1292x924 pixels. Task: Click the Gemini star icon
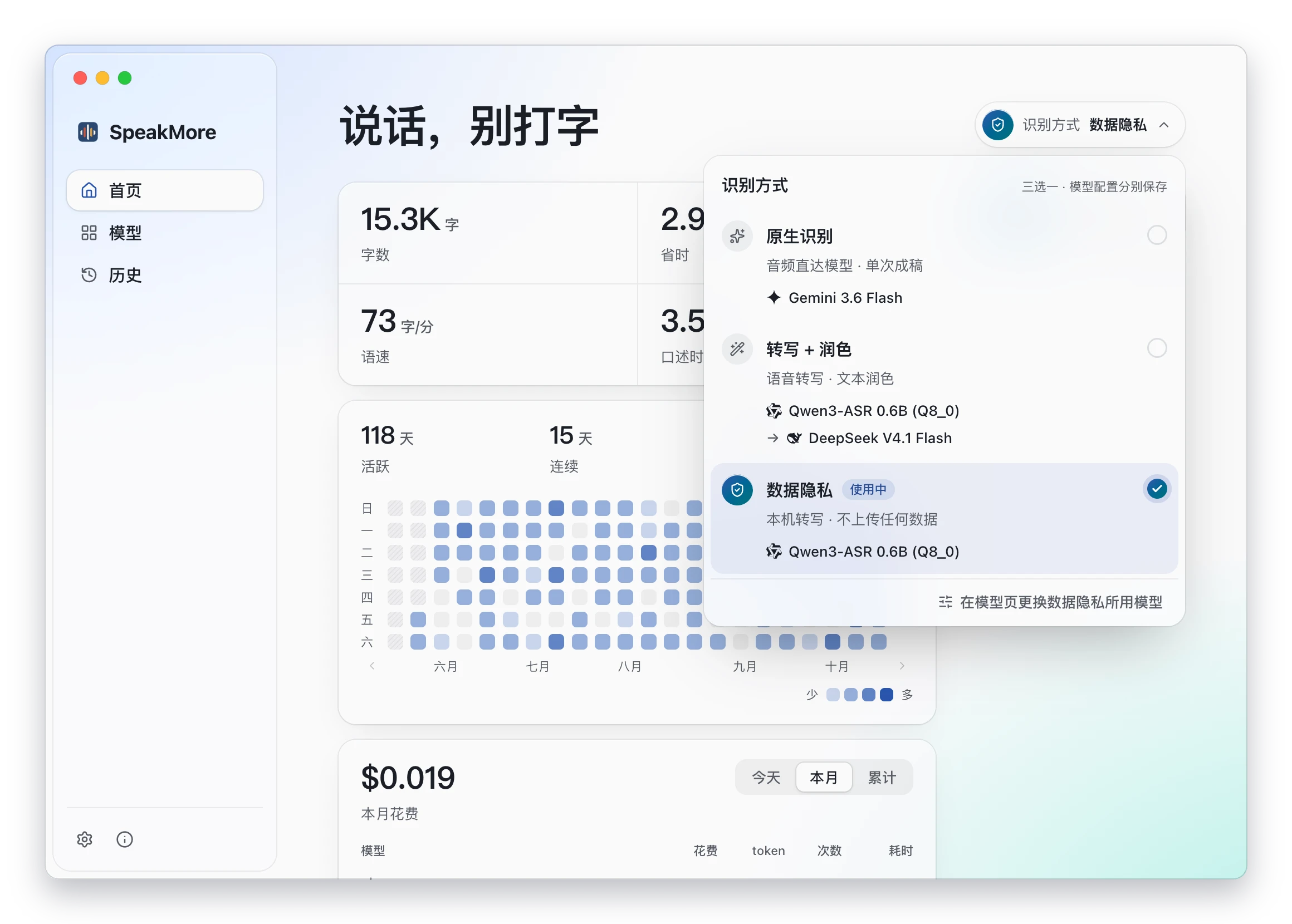[774, 297]
